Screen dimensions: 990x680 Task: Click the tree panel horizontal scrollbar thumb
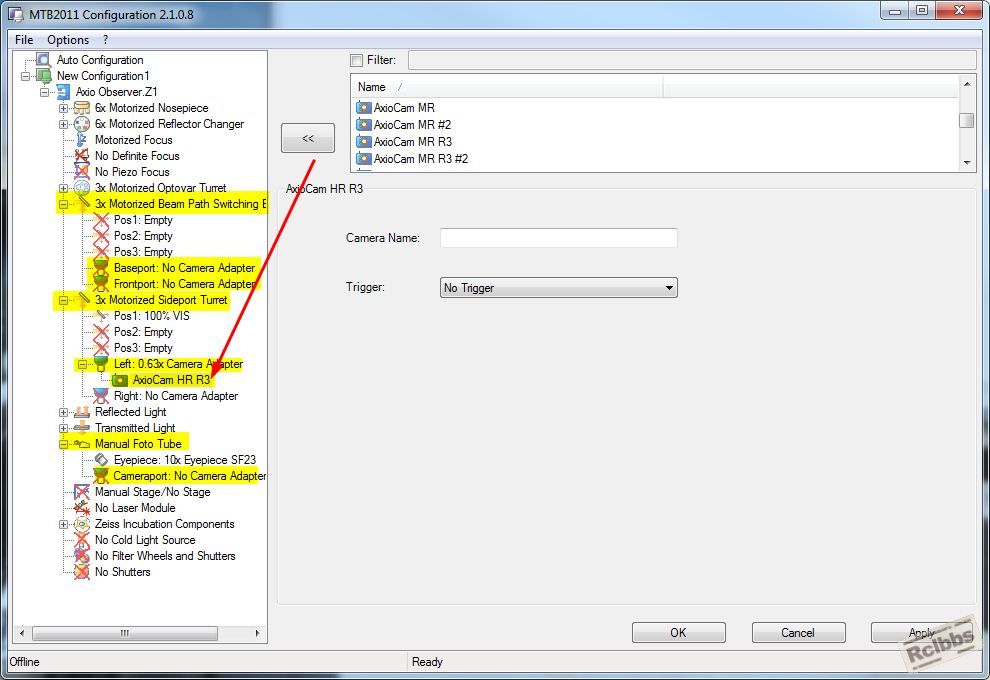[x=125, y=633]
